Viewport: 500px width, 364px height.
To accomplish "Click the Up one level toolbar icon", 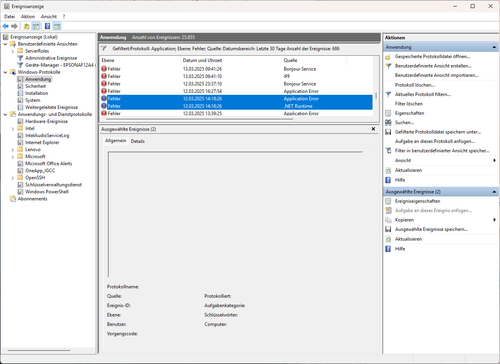I will [x=27, y=26].
